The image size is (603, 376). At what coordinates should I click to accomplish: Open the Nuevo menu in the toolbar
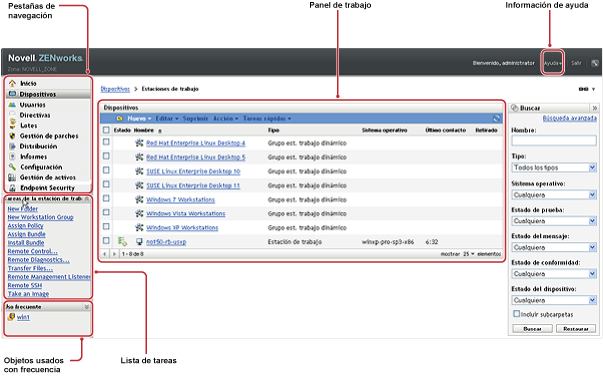coord(139,118)
